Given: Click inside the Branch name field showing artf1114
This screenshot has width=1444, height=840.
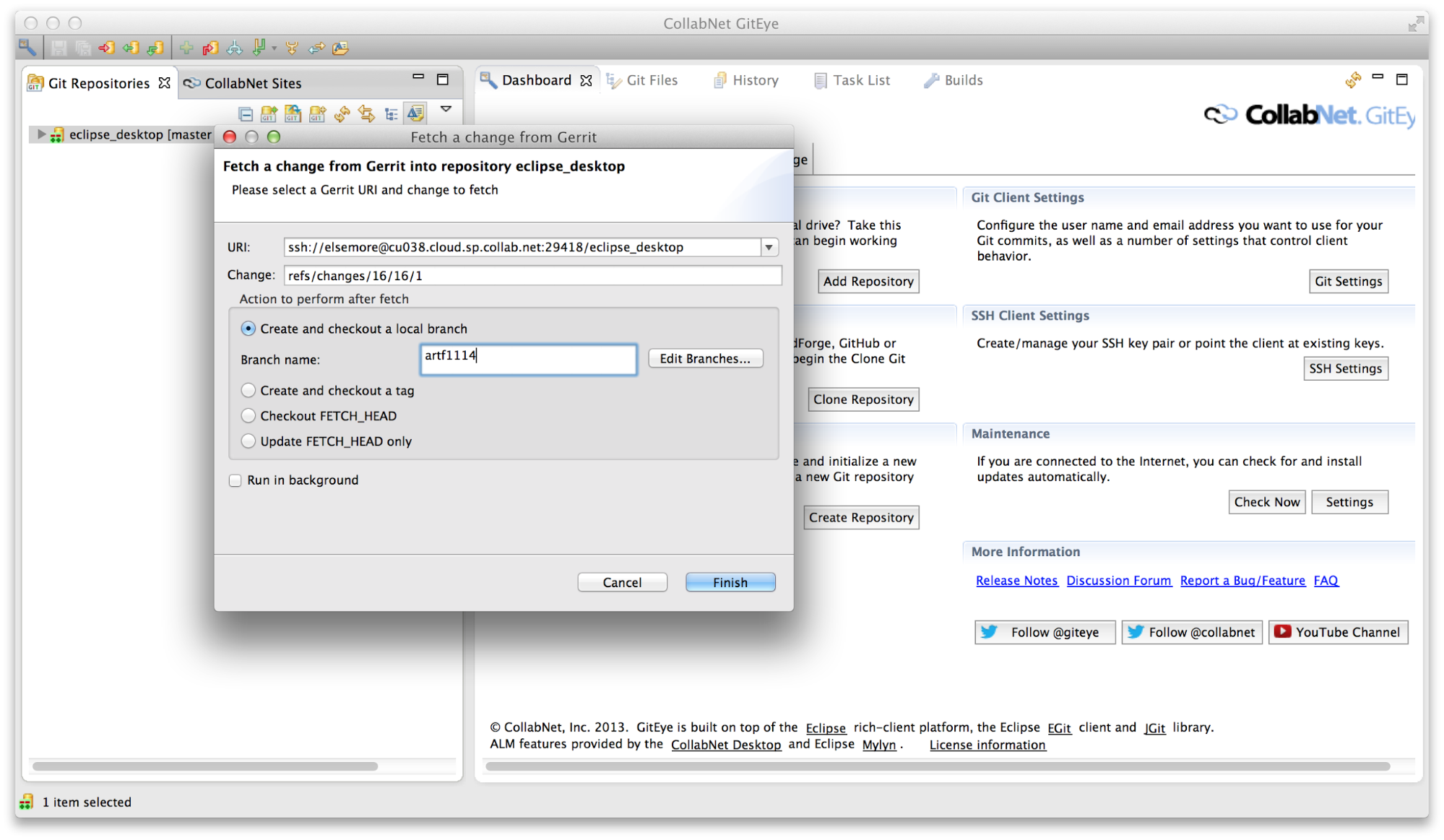Looking at the screenshot, I should click(528, 359).
